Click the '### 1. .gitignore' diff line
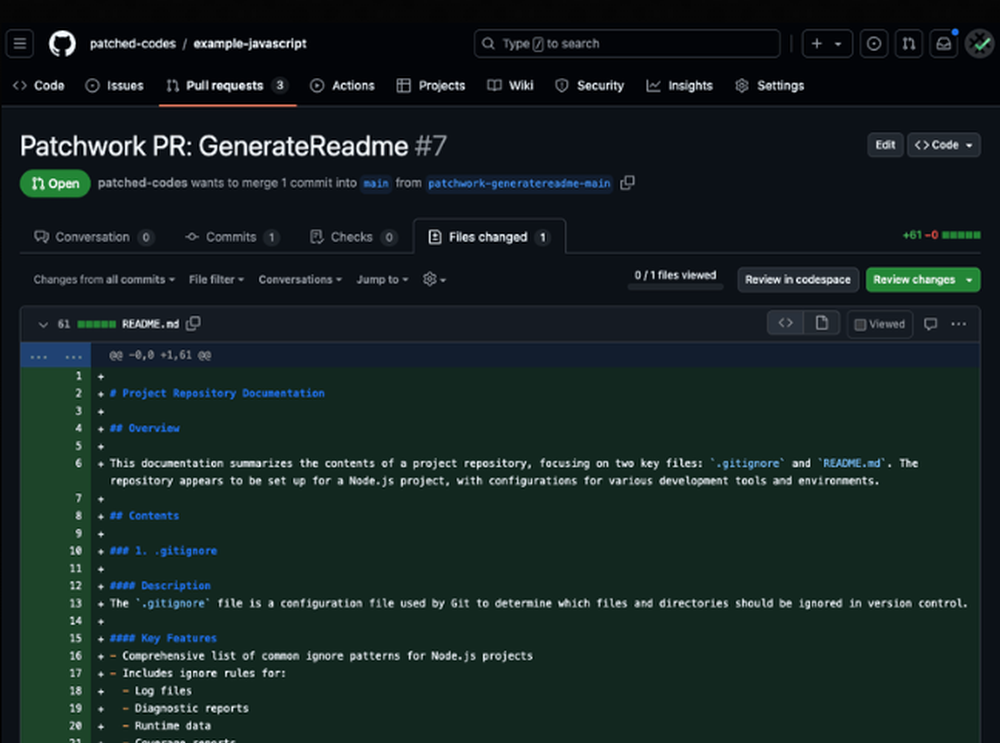This screenshot has width=1000, height=743. [x=163, y=550]
